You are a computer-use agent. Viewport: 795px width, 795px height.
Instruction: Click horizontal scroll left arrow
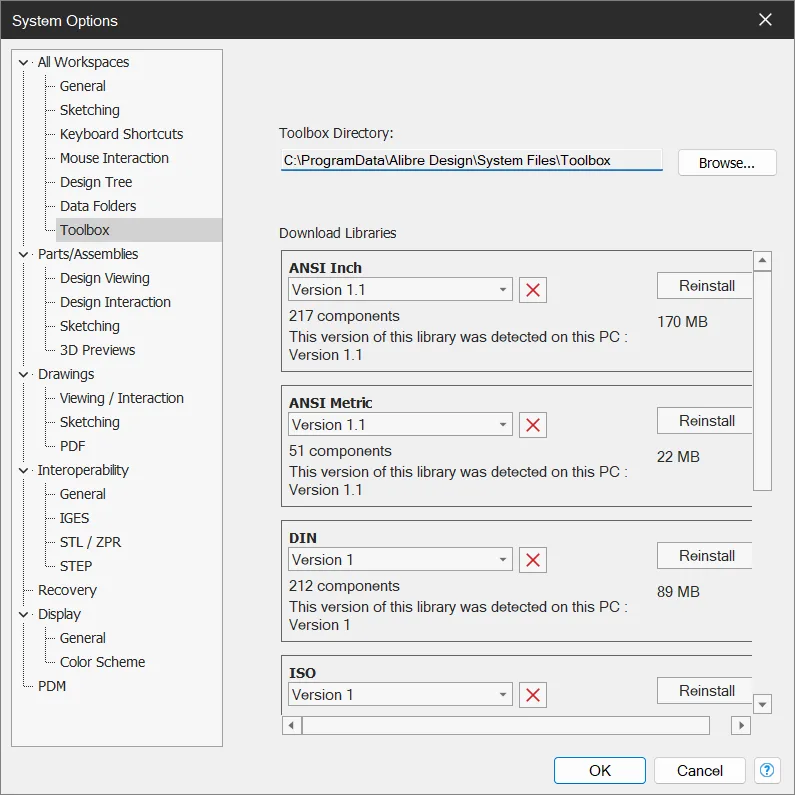291,726
